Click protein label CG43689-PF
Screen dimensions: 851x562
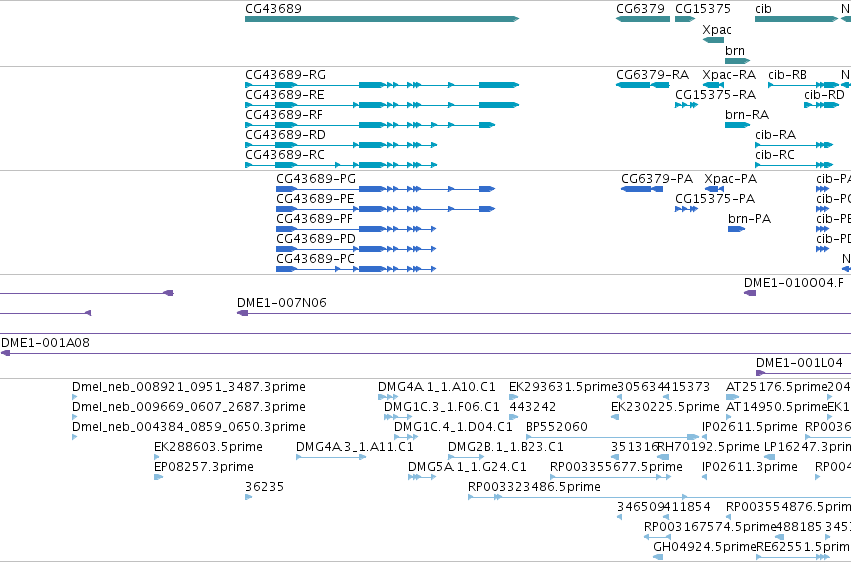coord(314,219)
